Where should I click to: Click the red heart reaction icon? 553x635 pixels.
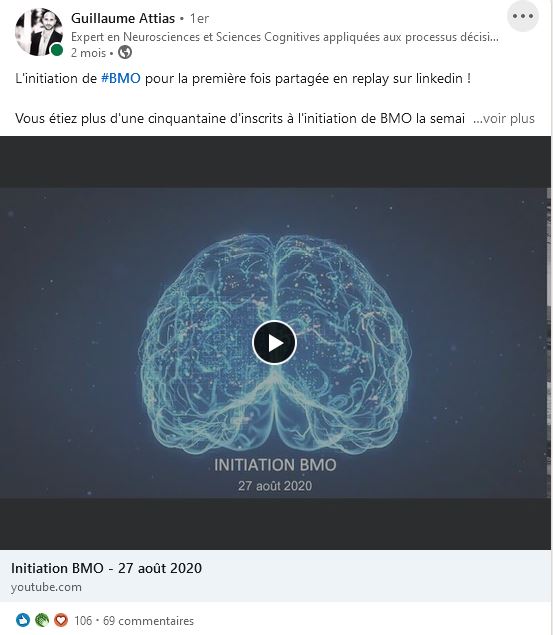coord(61,620)
